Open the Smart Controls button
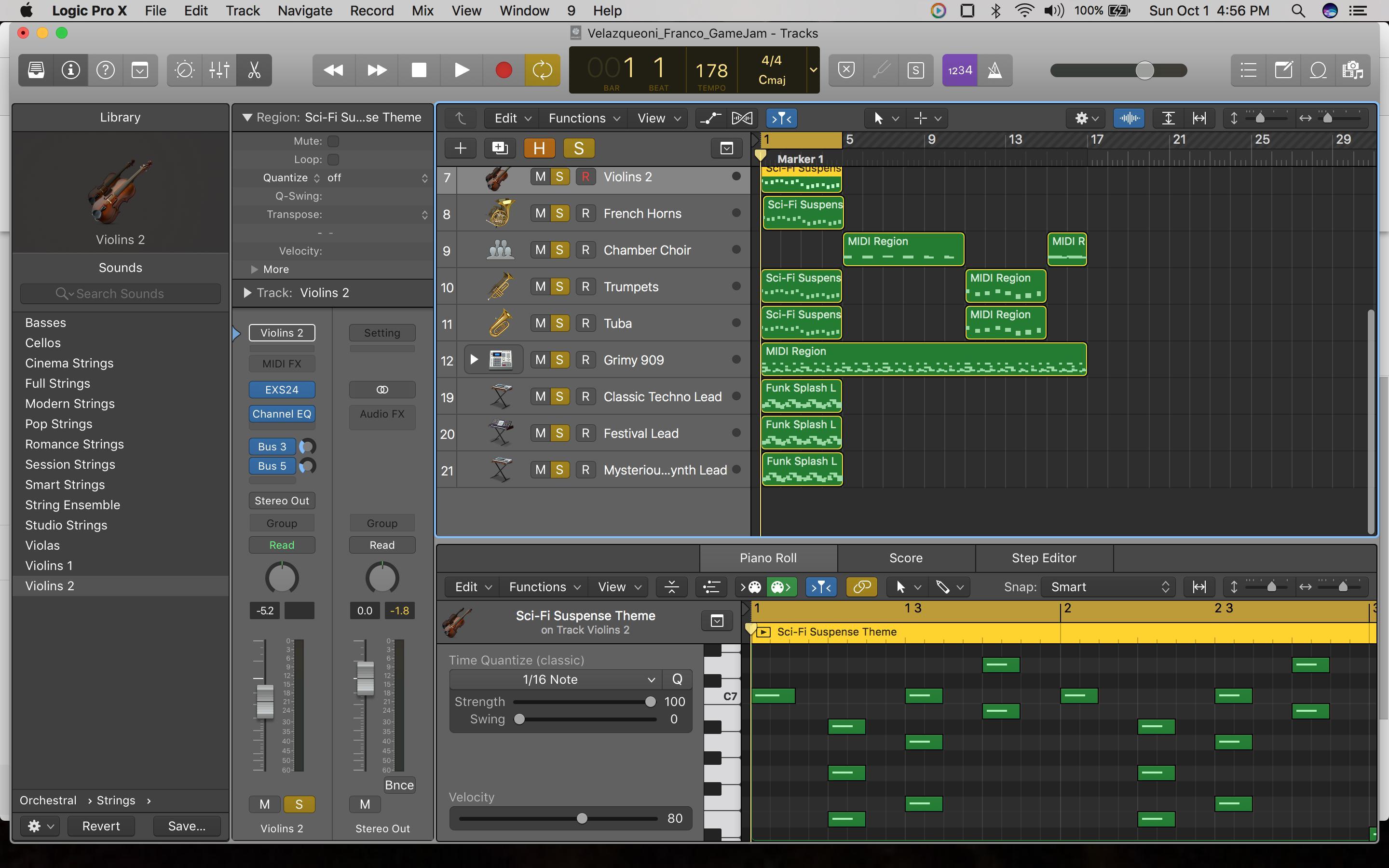1389x868 pixels. coord(185,70)
